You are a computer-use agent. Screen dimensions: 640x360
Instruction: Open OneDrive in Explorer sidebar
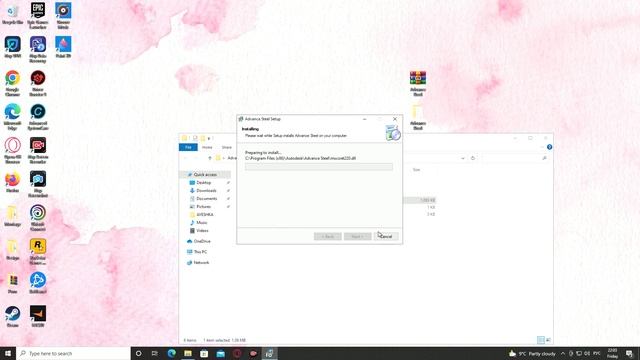(202, 241)
